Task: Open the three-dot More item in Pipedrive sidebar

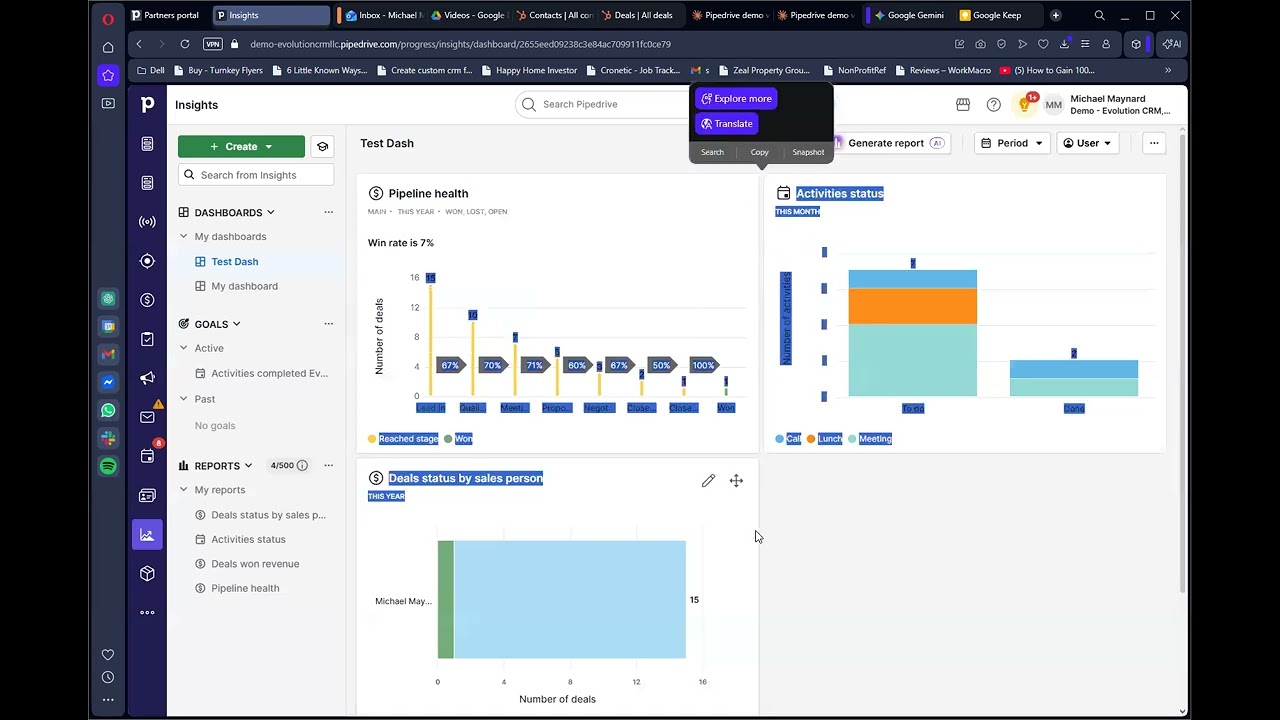Action: tap(147, 613)
